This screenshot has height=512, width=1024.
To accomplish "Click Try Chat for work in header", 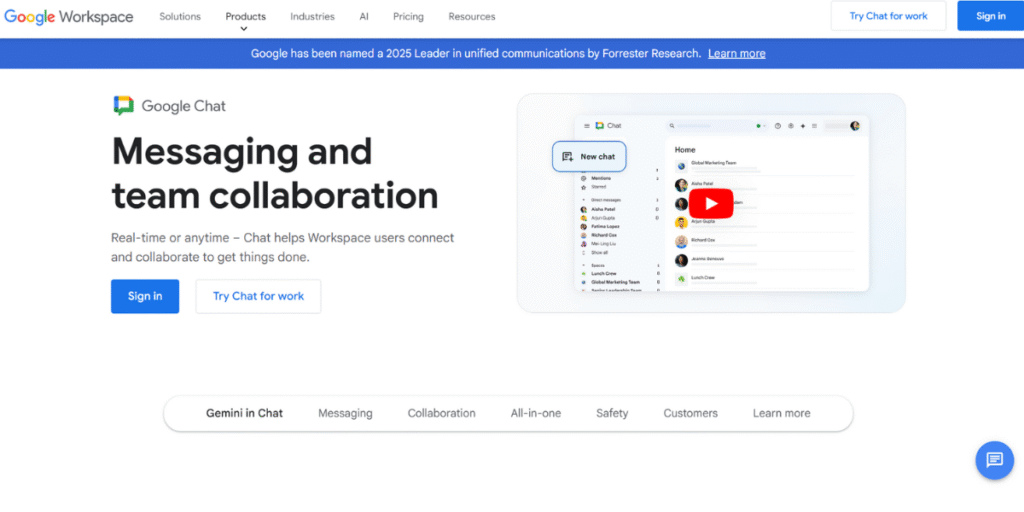I will [888, 16].
